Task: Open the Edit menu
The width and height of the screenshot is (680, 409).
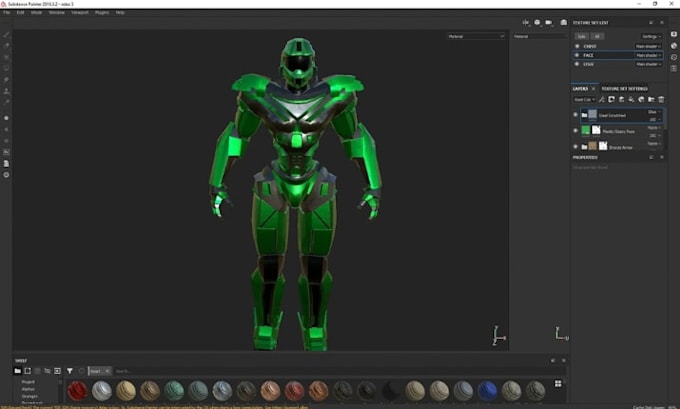Action: [x=20, y=13]
